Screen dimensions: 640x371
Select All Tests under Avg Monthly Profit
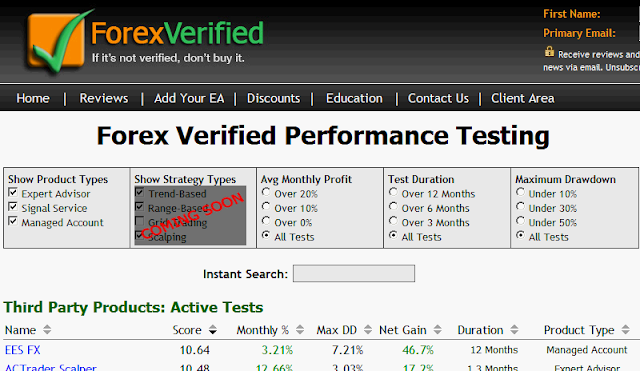266,235
